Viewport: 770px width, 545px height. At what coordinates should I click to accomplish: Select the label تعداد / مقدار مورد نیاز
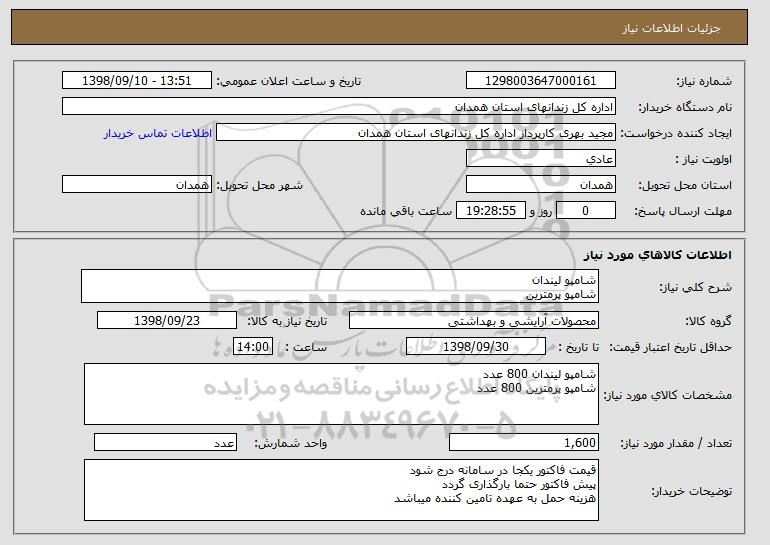pyautogui.click(x=676, y=443)
